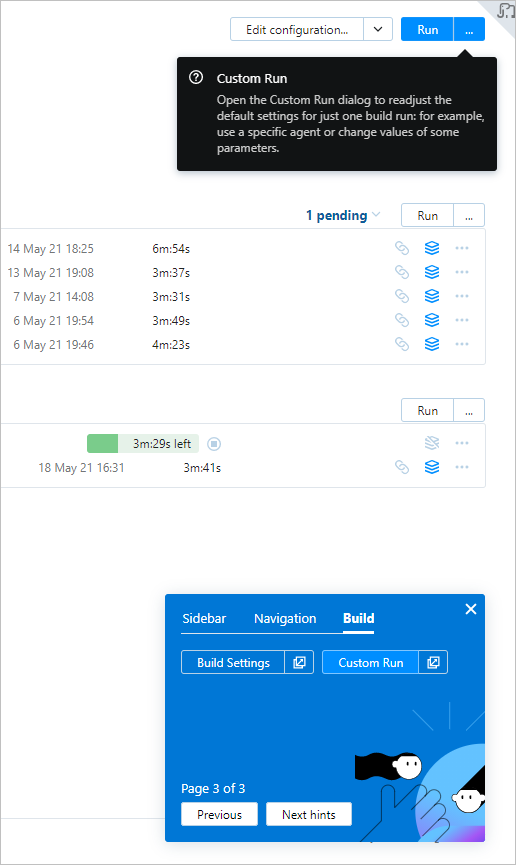Click the Run button next to 1 pending
Image resolution: width=516 pixels, height=865 pixels.
428,215
